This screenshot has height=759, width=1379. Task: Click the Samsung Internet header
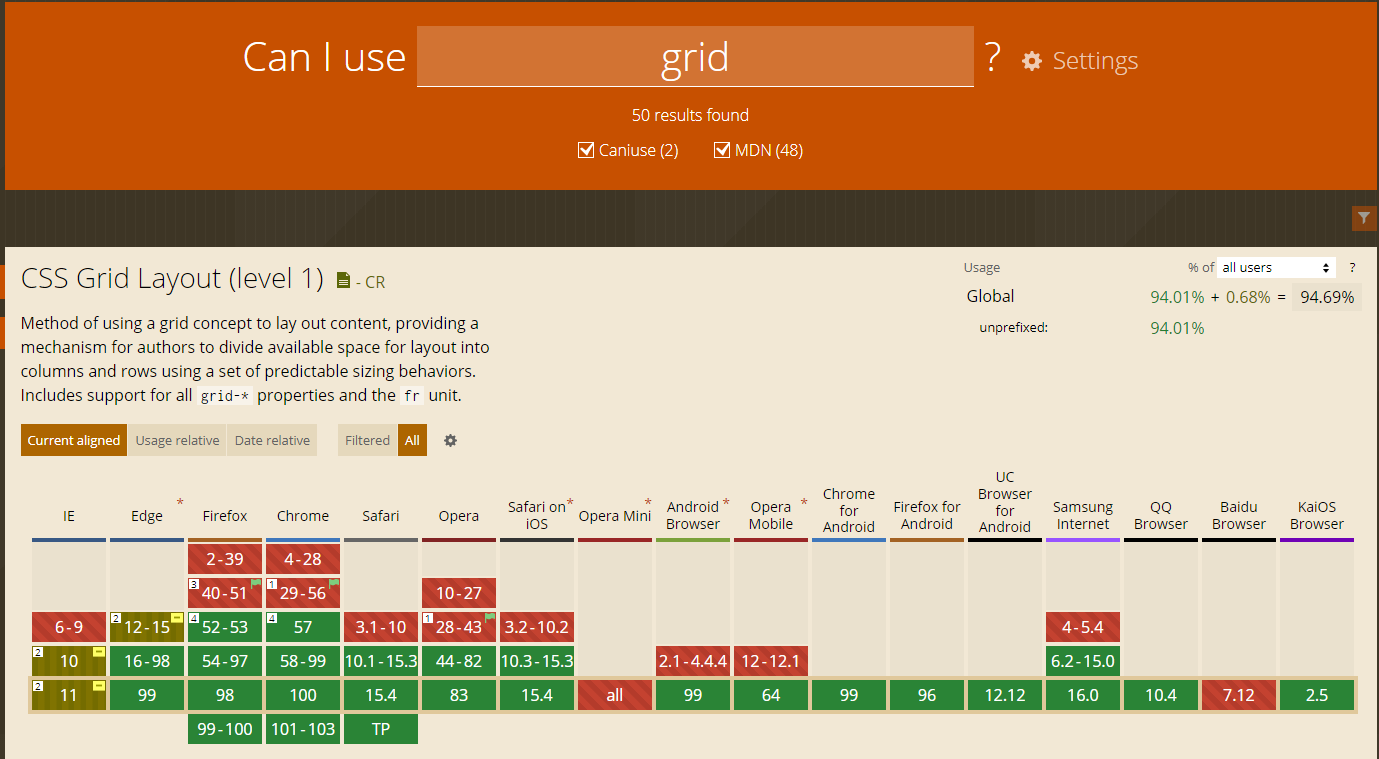pos(1083,515)
